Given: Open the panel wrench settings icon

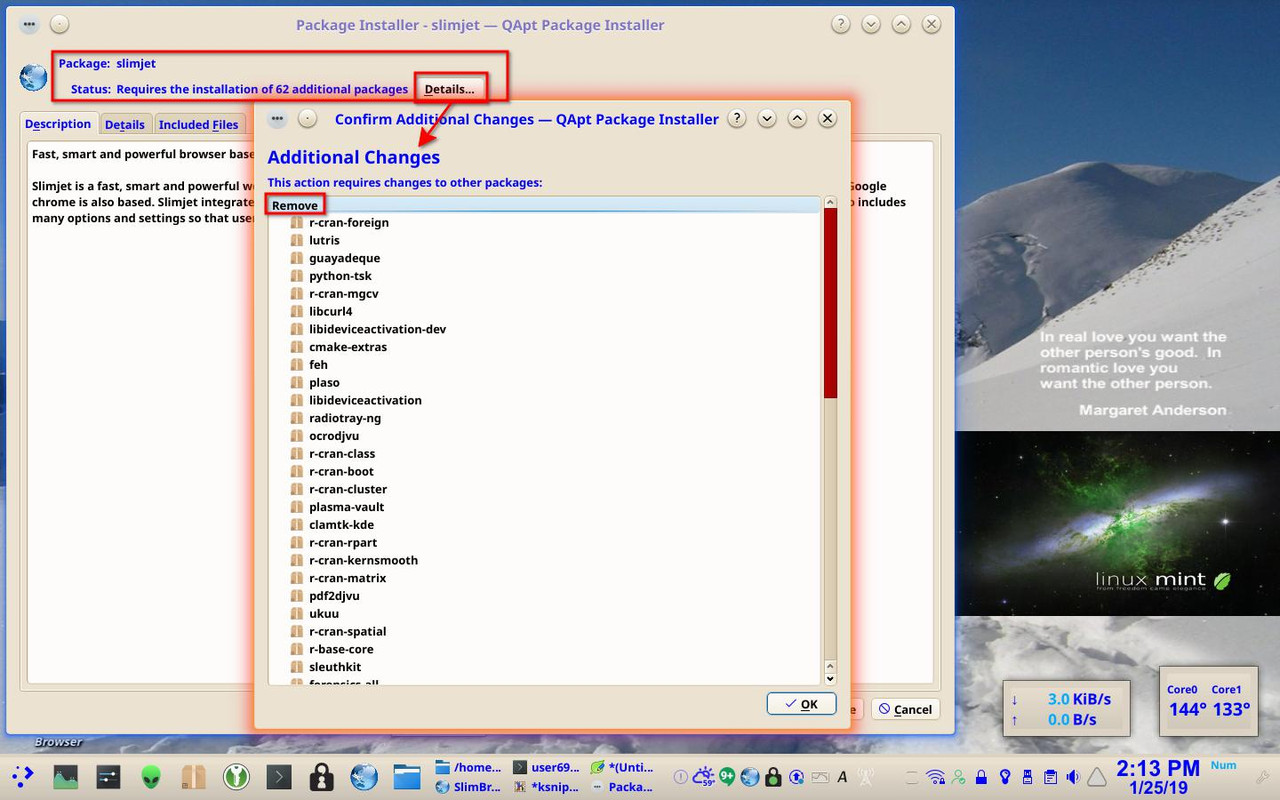Looking at the screenshot, I should pos(1262,776).
